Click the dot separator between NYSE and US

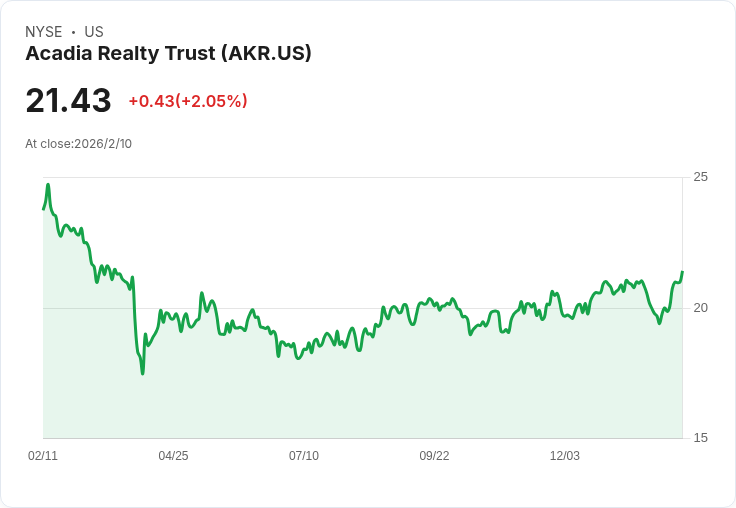73,32
